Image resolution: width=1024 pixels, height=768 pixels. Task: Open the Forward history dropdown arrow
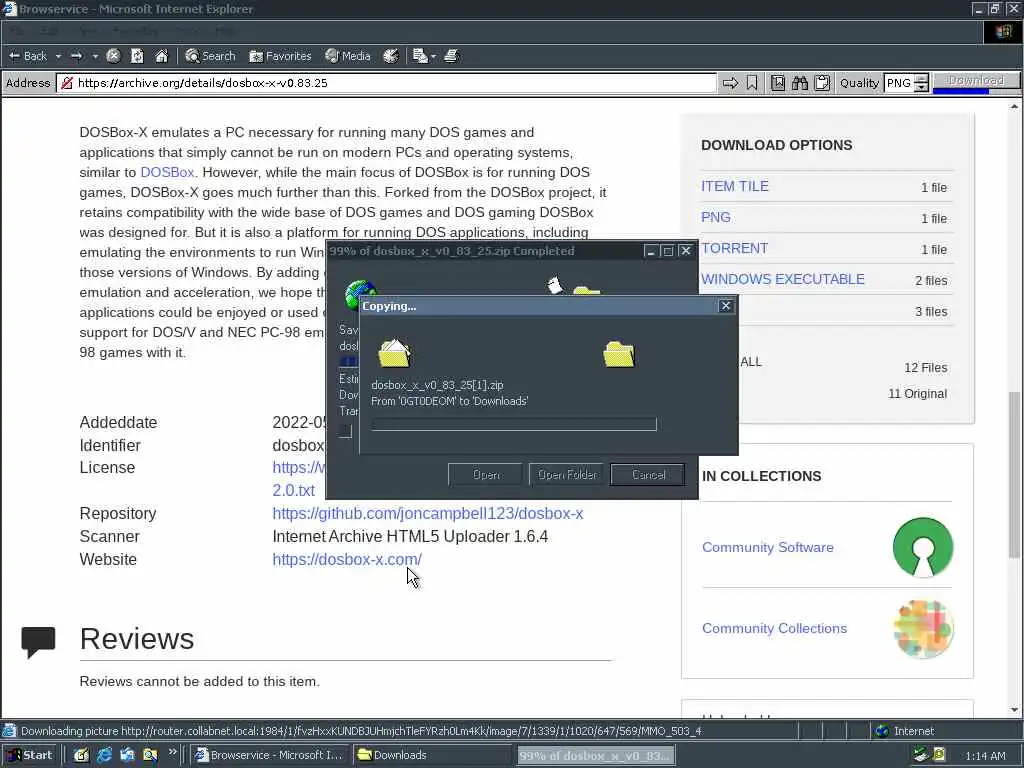click(x=95, y=56)
